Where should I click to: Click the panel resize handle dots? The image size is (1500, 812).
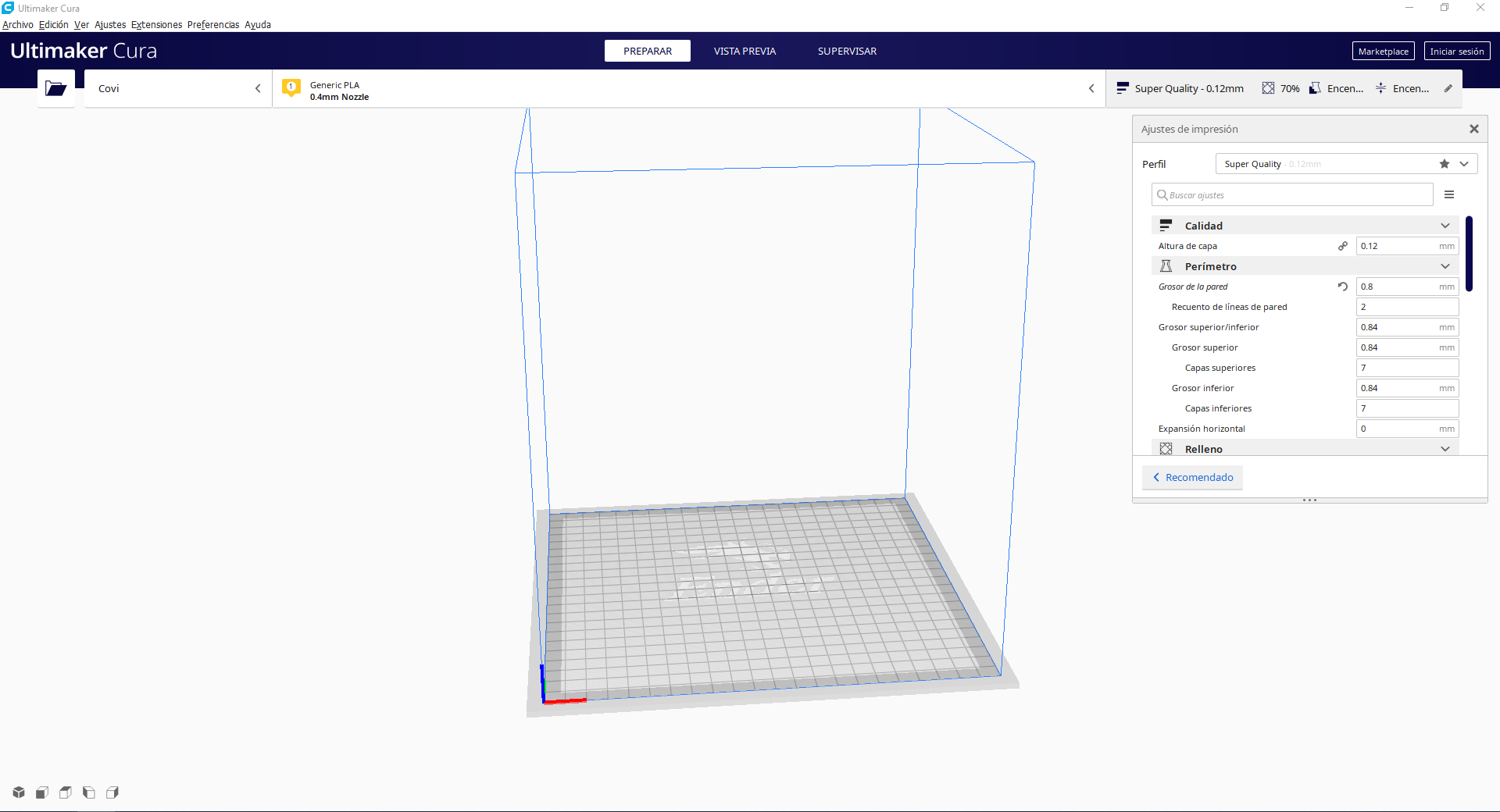(x=1310, y=500)
